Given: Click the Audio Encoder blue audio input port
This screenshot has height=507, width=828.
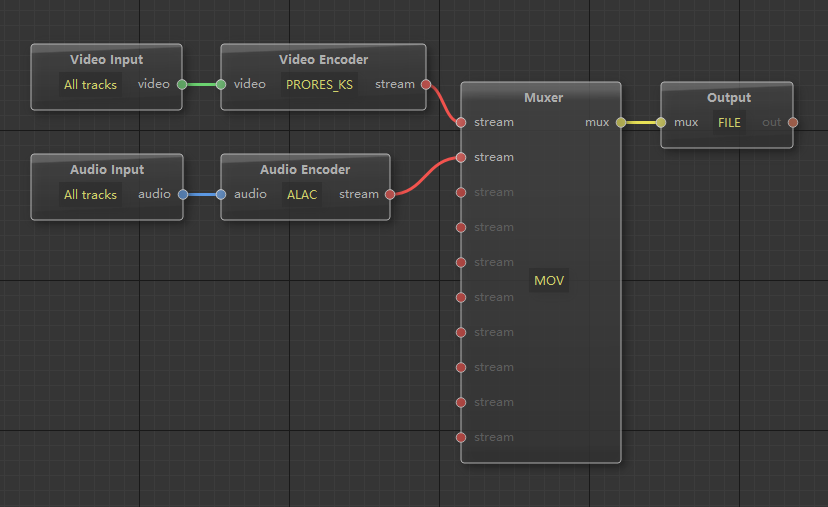Looking at the screenshot, I should (221, 195).
